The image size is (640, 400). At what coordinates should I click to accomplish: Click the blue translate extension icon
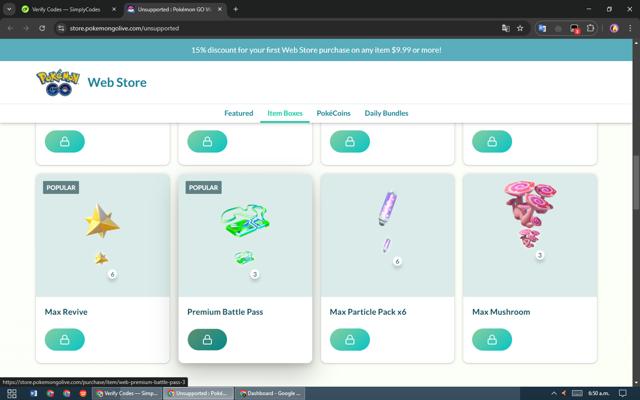click(542, 28)
